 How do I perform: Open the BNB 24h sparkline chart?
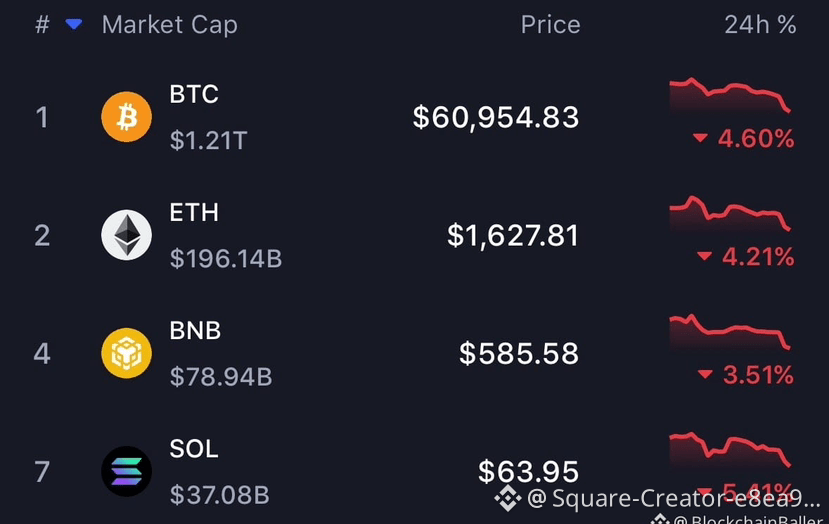tap(730, 332)
